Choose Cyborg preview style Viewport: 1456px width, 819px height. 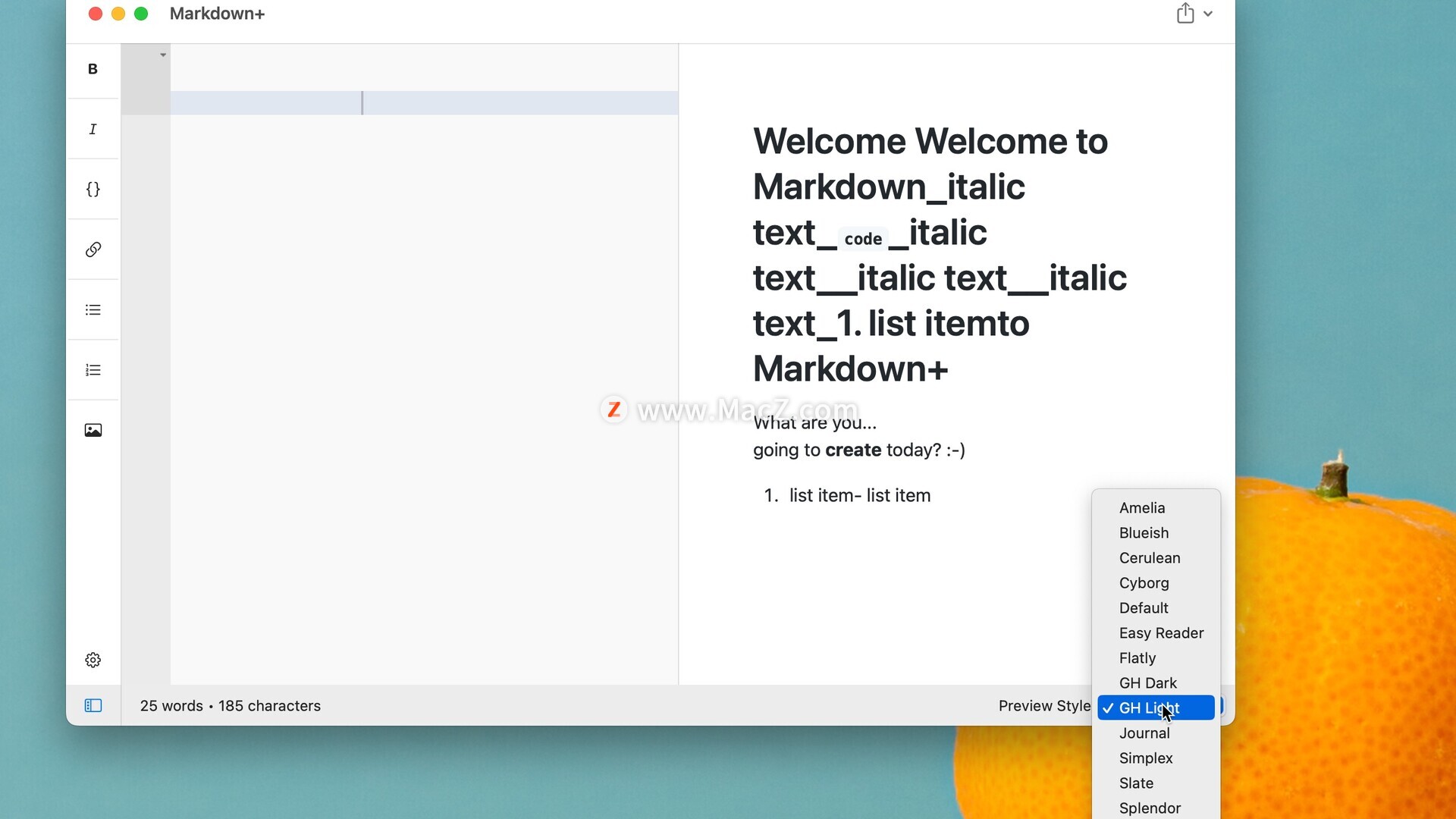(1156, 582)
